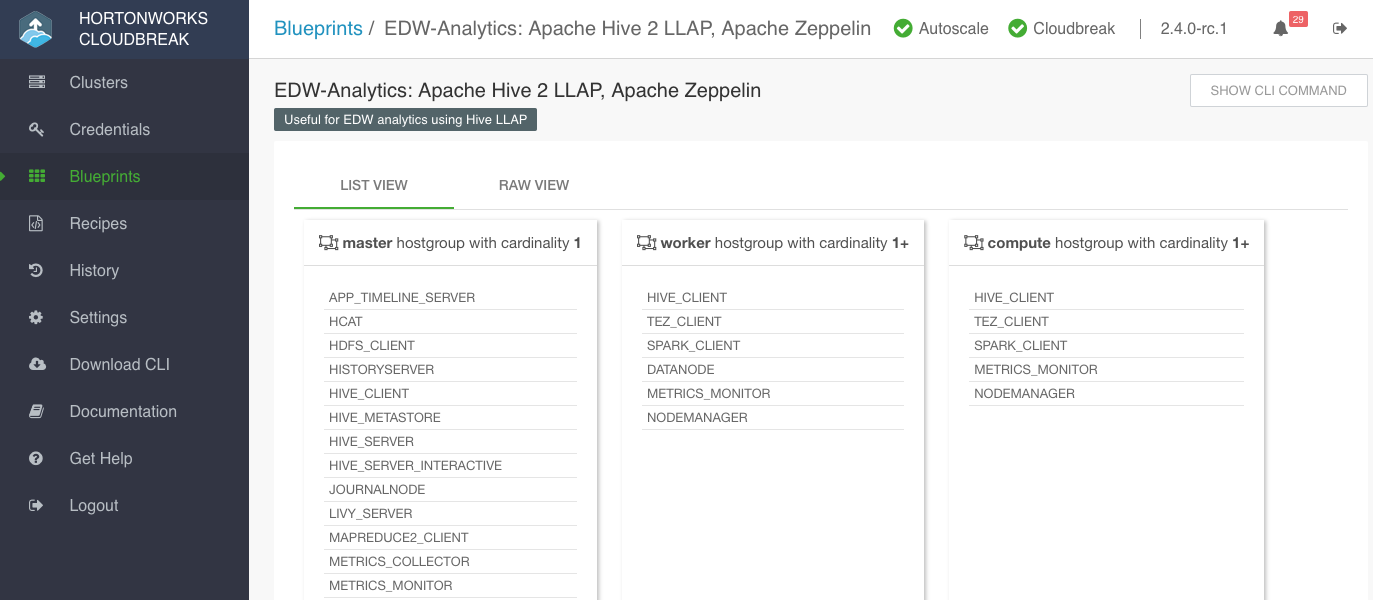Click SPARK_CLIENT in worker hostgroup
Viewport: 1373px width, 600px height.
click(694, 345)
